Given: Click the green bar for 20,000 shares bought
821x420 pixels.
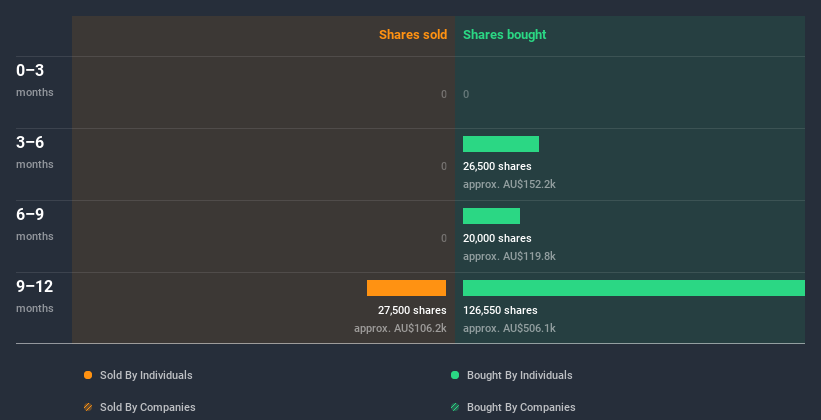Looking at the screenshot, I should 491,216.
